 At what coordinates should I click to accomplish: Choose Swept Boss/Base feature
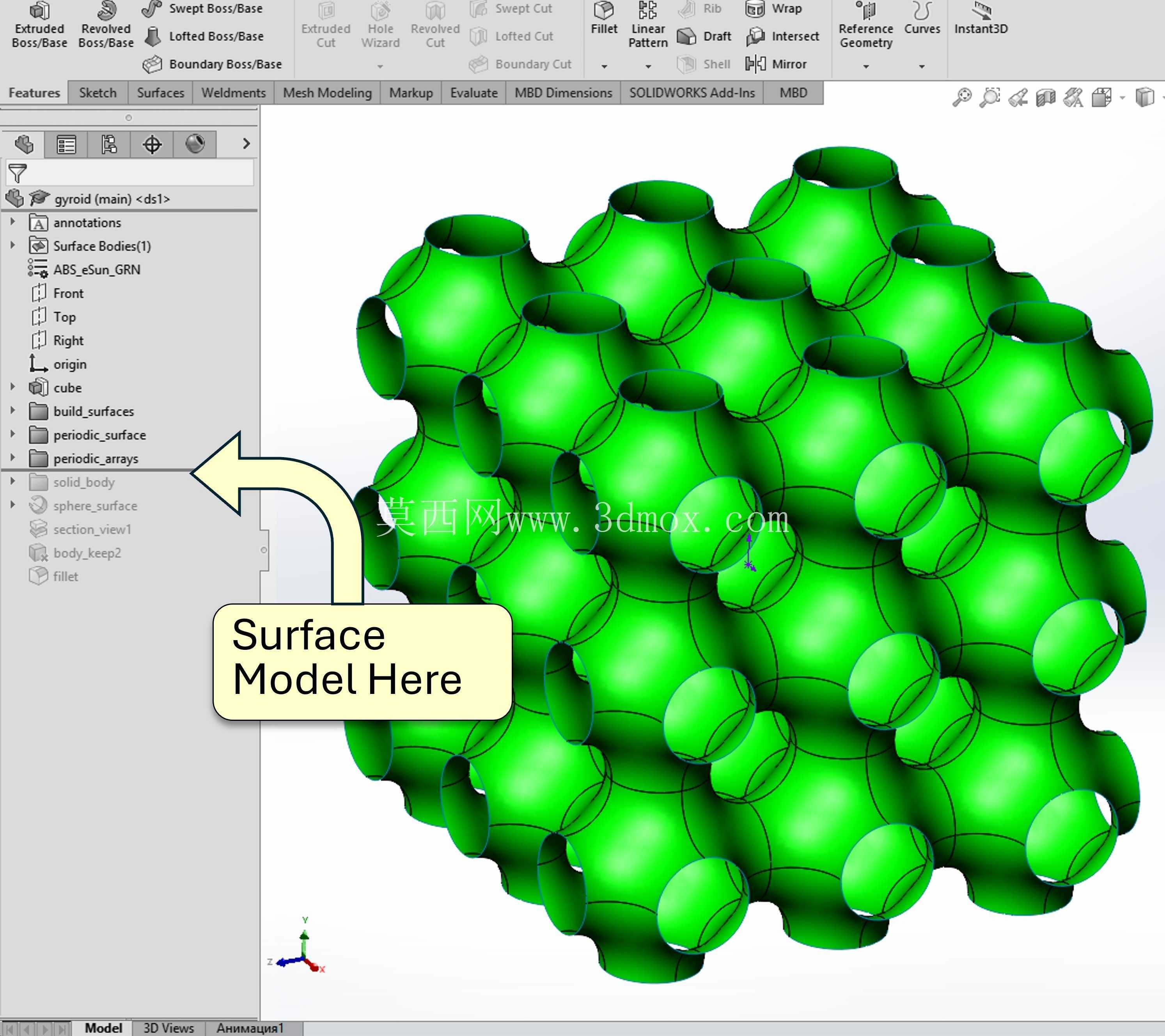[202, 9]
